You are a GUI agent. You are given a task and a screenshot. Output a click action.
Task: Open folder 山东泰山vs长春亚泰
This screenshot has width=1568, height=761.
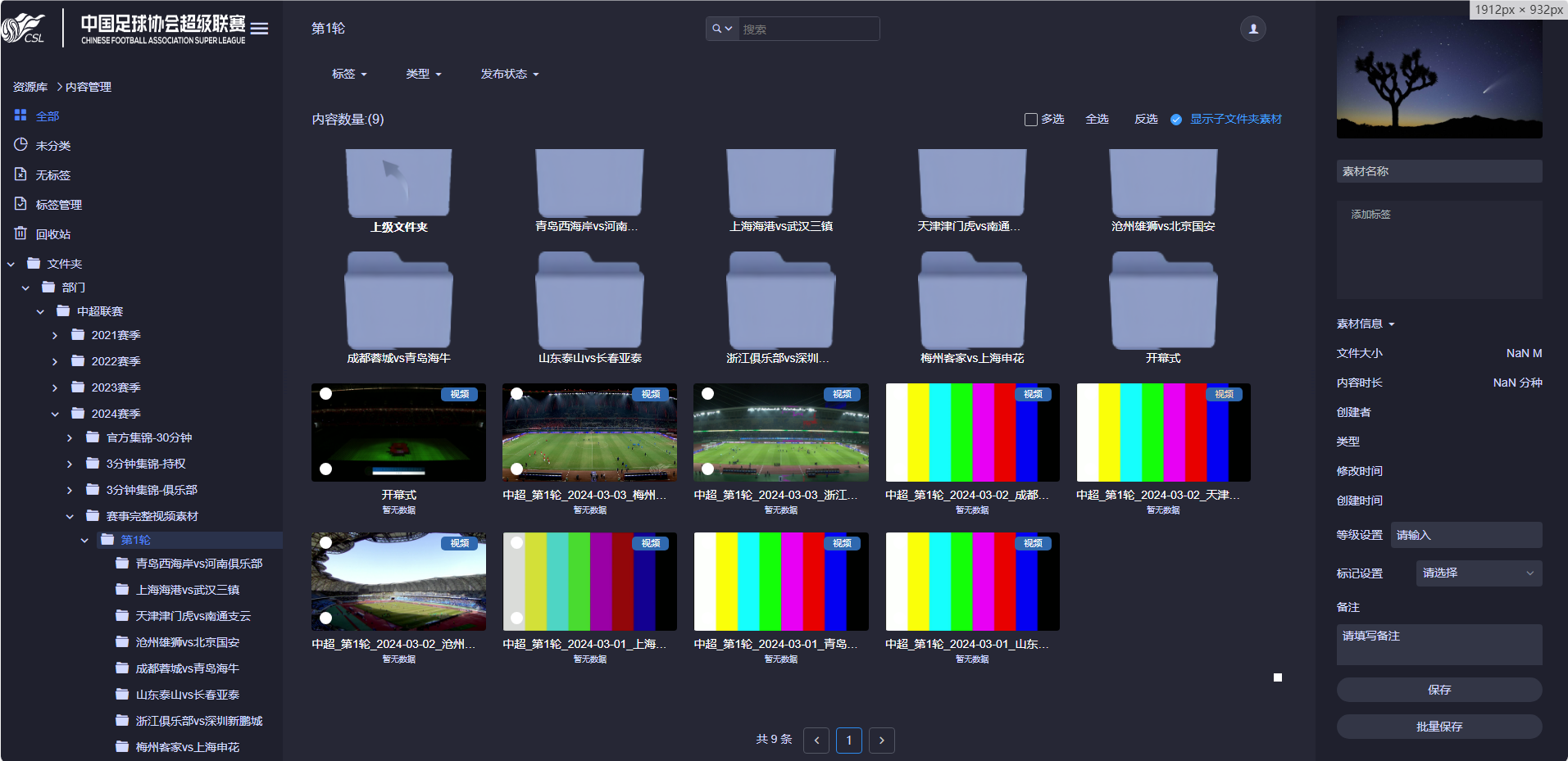pos(589,301)
